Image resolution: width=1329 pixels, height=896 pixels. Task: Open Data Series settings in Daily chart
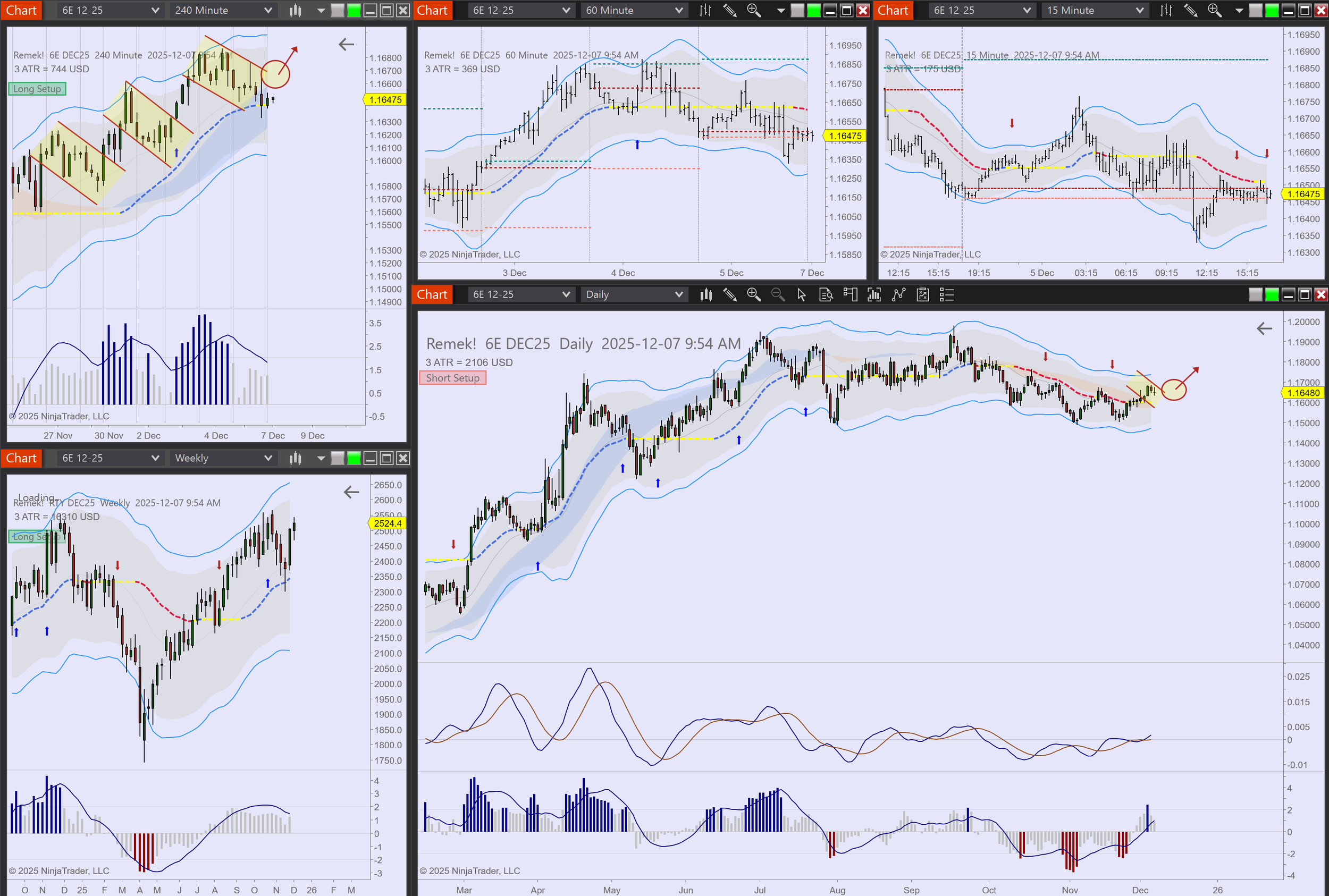tap(874, 294)
